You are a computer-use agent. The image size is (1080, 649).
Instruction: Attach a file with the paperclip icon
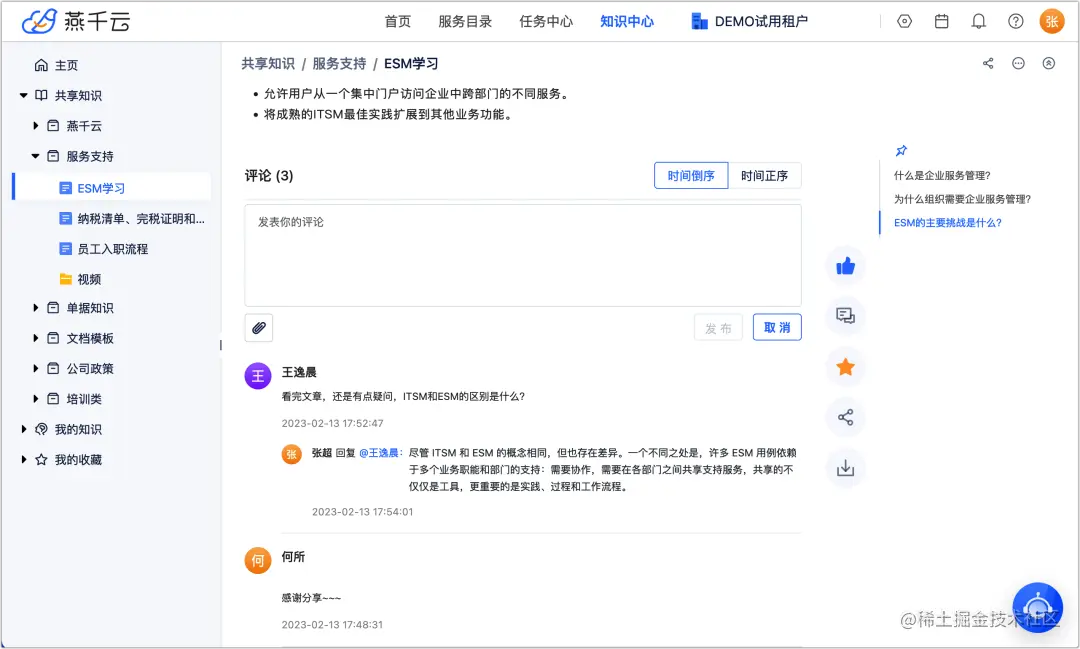258,327
